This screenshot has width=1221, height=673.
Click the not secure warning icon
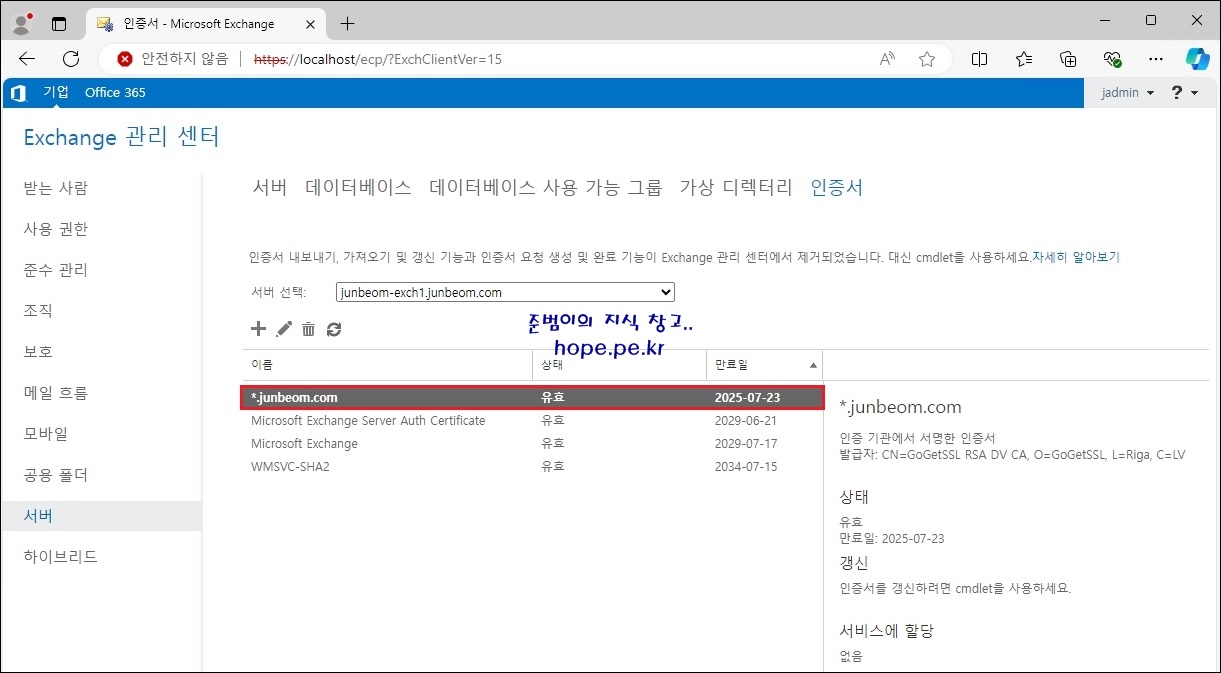click(125, 59)
